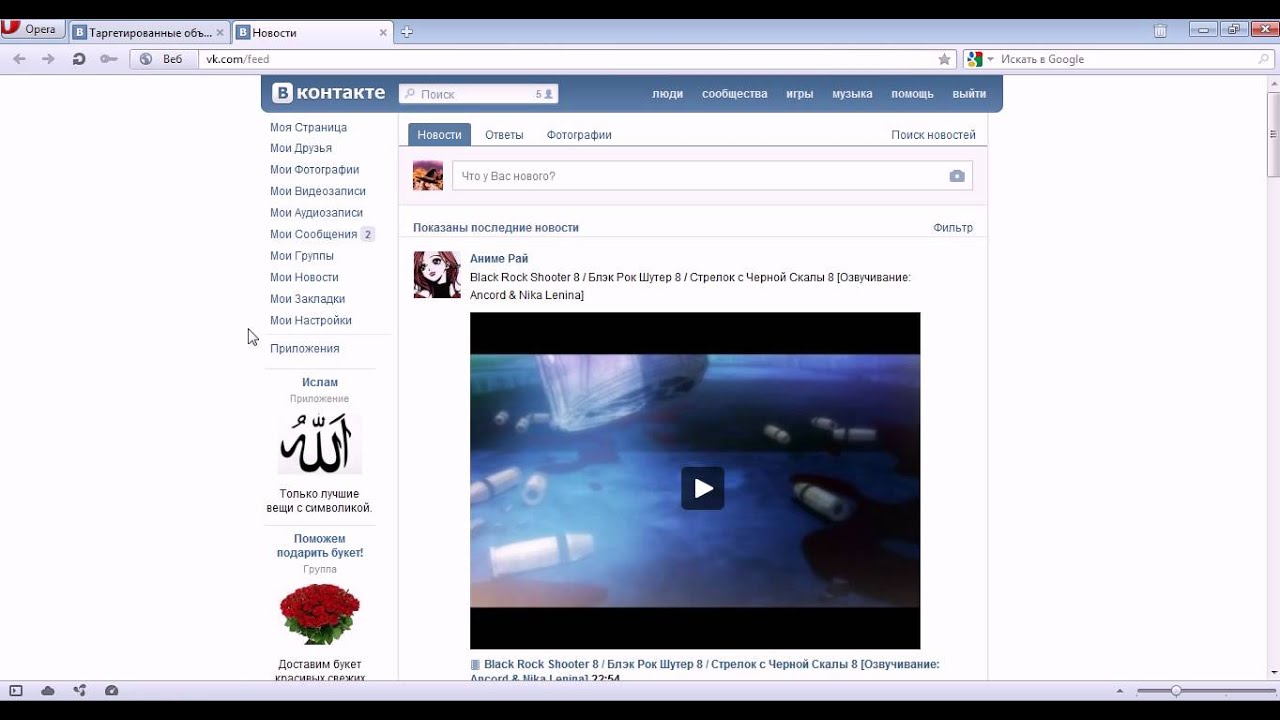Close the Новости browser tab
This screenshot has height=720, width=1280.
click(383, 32)
